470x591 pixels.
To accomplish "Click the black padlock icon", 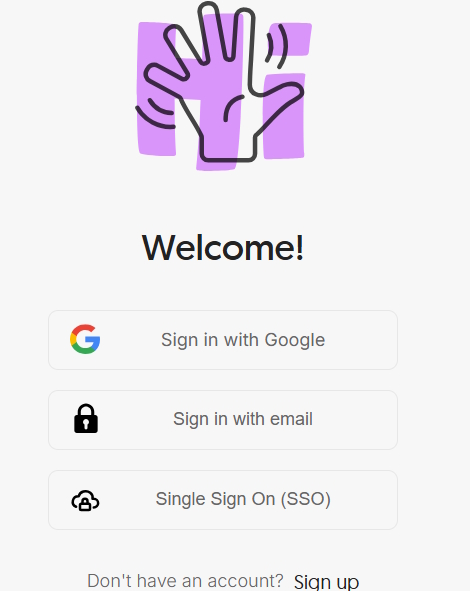I will pyautogui.click(x=86, y=419).
